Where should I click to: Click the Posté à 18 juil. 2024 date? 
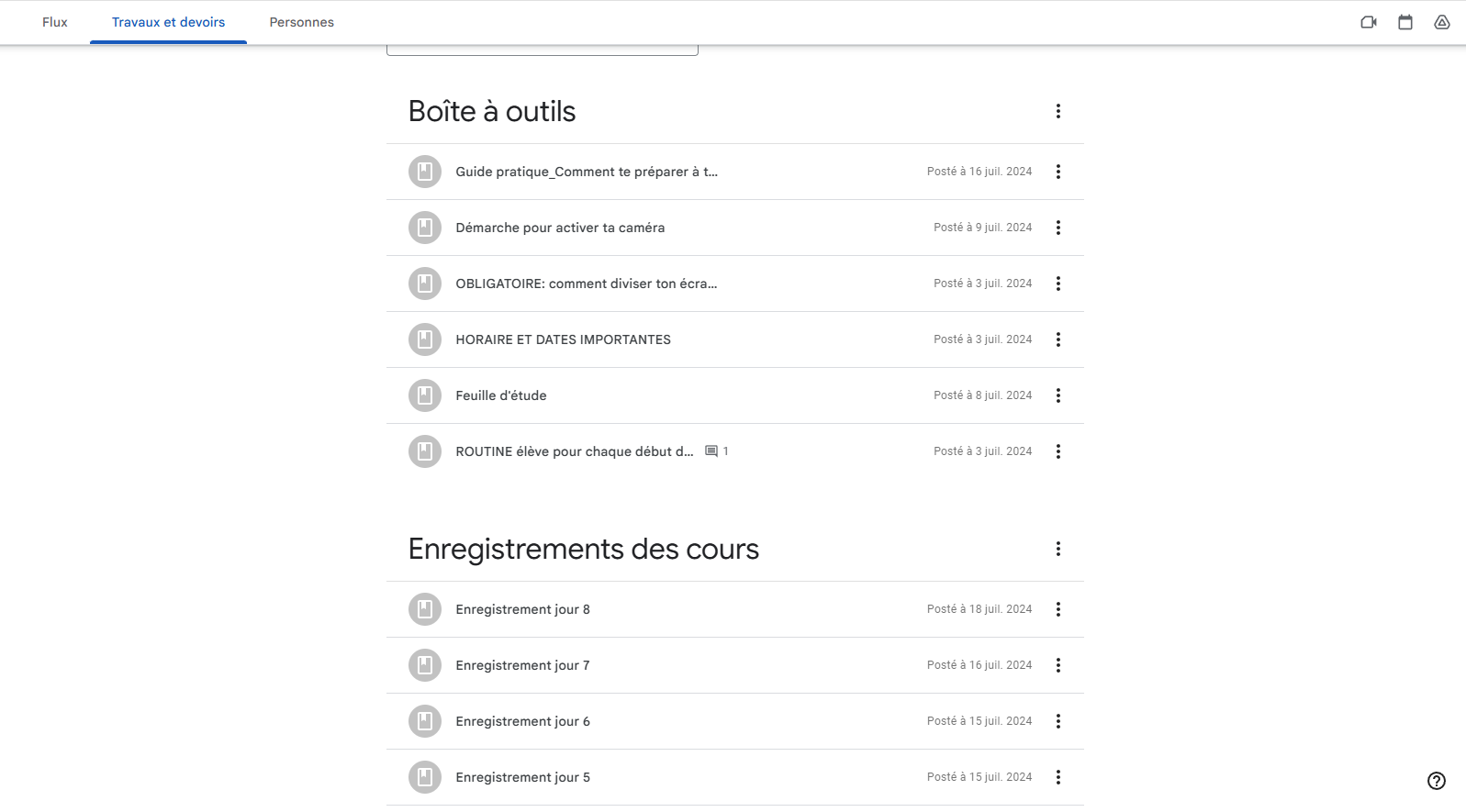tap(979, 609)
